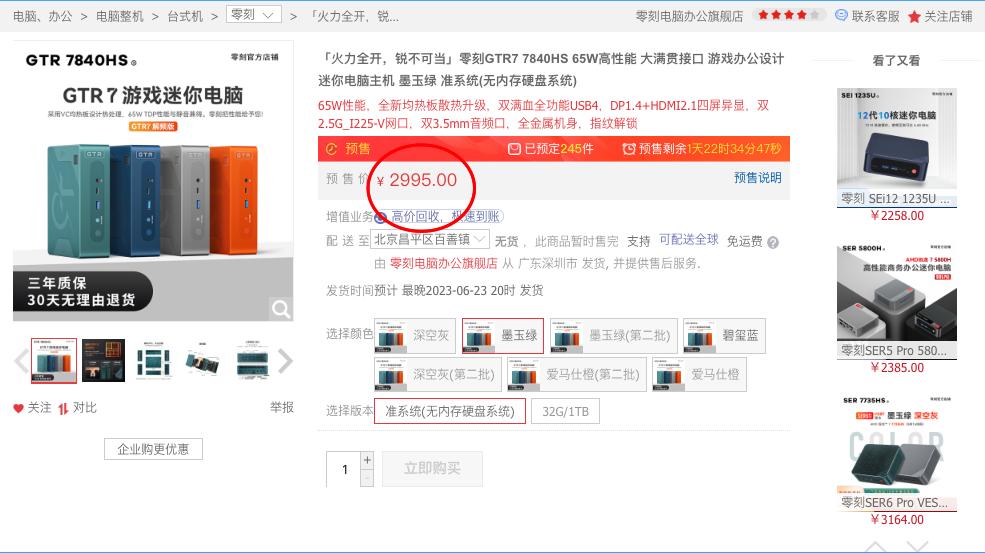Show the previous product thumbnails with the left arrow

point(21,361)
